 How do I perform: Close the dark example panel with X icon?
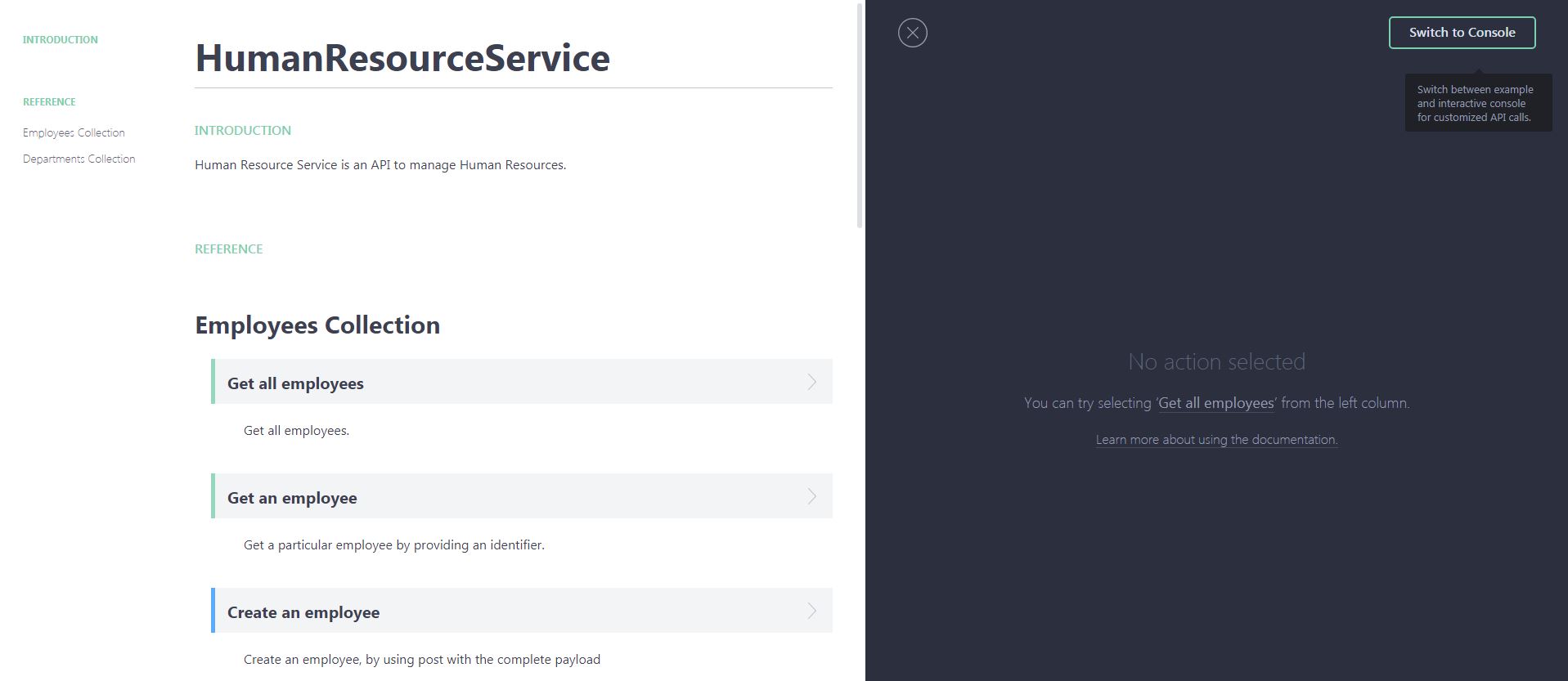(912, 33)
